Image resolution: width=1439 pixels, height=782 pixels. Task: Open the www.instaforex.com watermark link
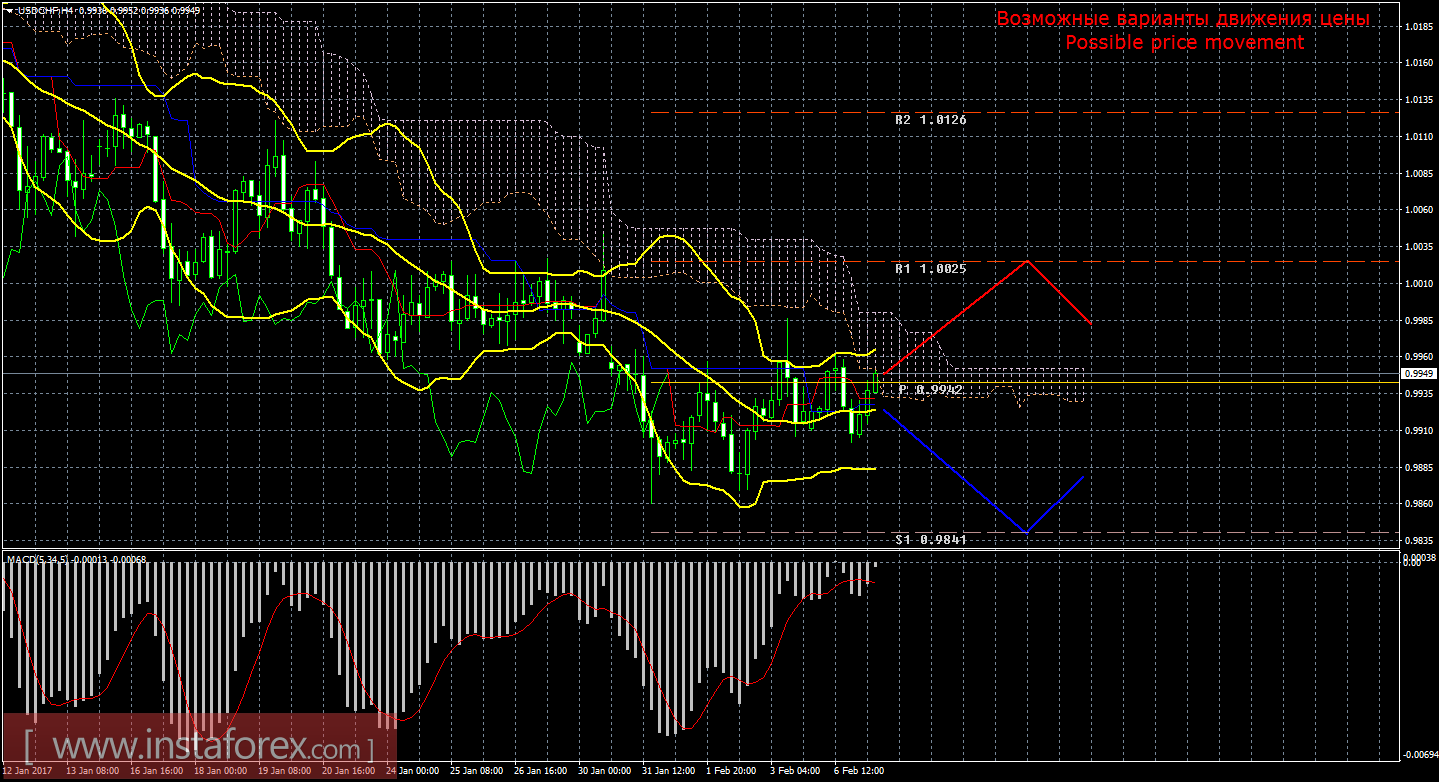click(x=198, y=747)
